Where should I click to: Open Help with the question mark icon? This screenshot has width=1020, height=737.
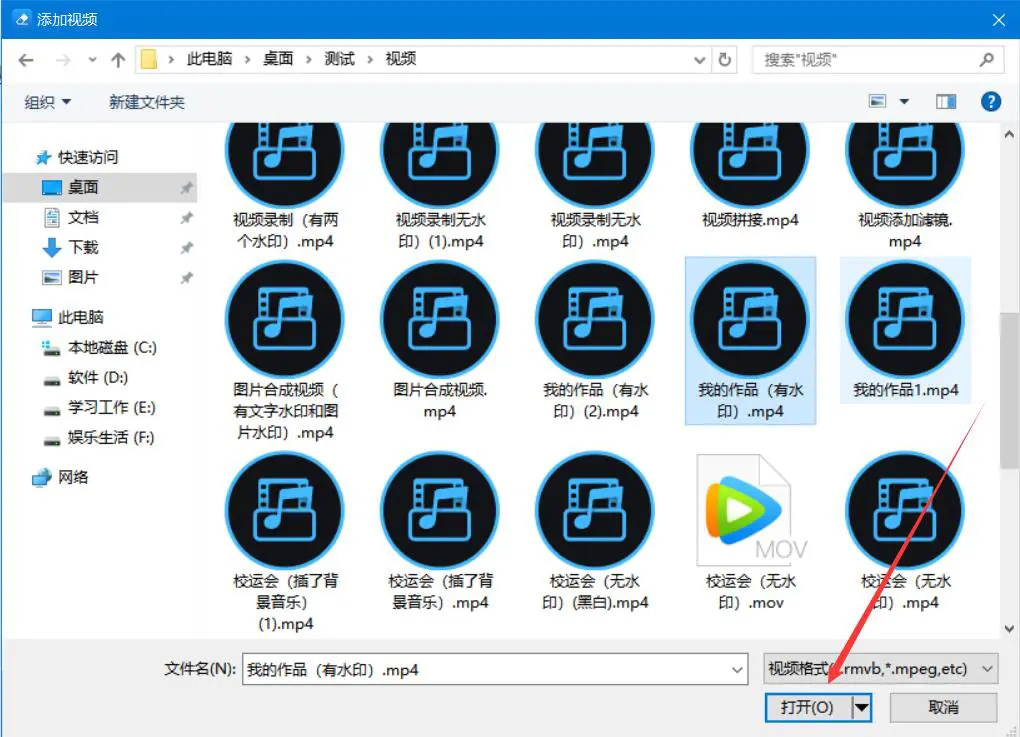(x=990, y=100)
